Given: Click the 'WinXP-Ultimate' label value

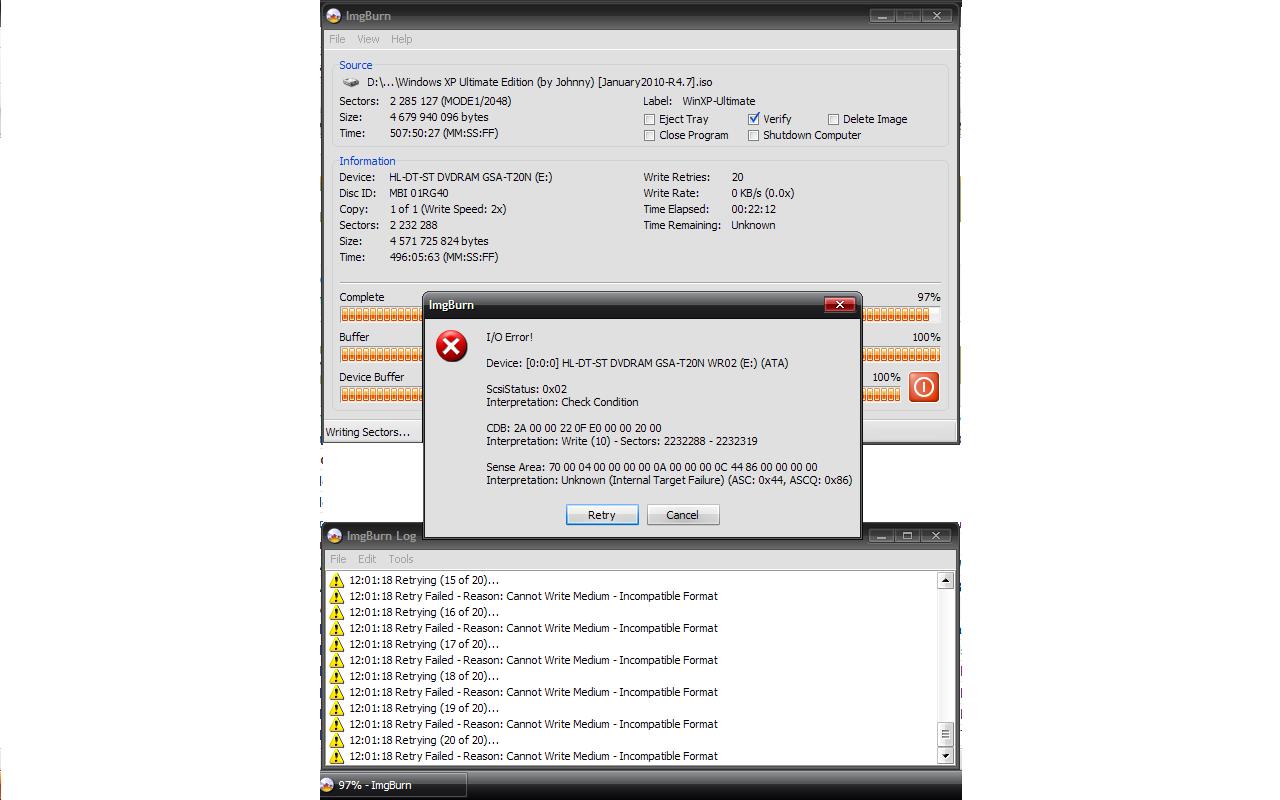Looking at the screenshot, I should pos(719,101).
